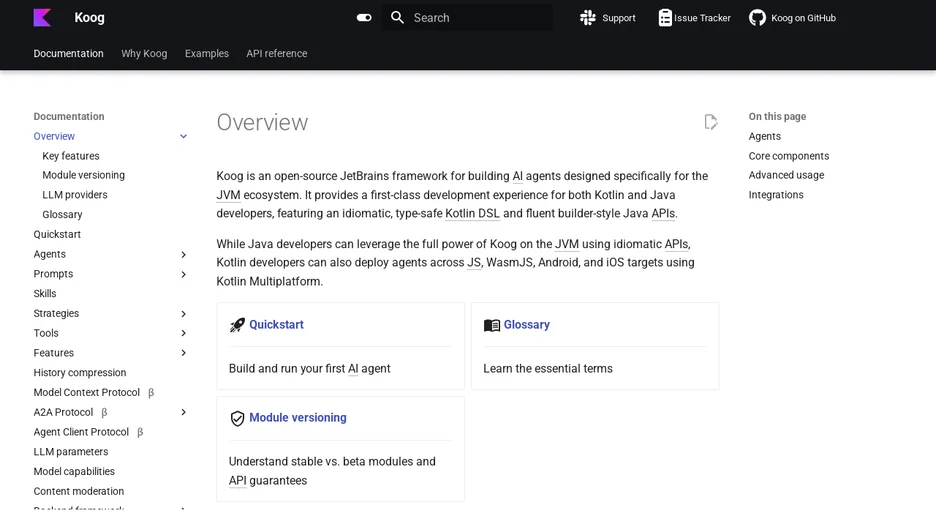Open Model Context Protocol in the sidebar

(x=87, y=392)
